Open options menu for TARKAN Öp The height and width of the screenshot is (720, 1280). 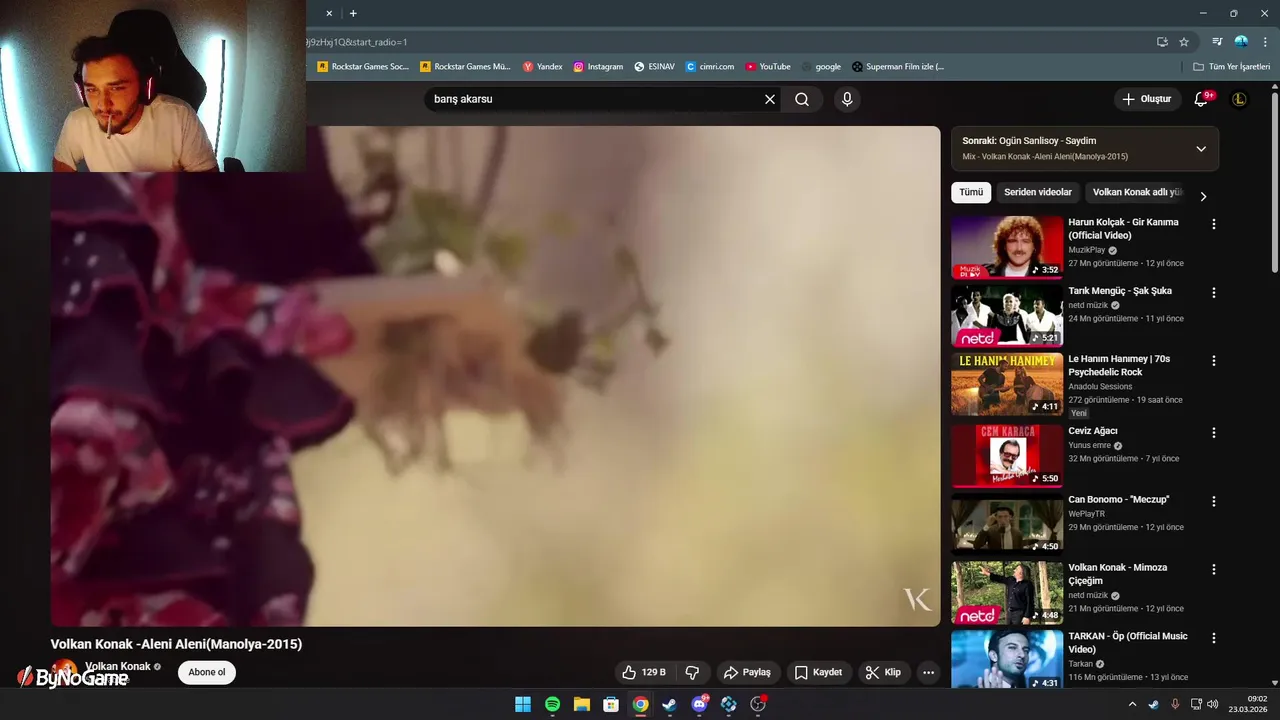1214,638
